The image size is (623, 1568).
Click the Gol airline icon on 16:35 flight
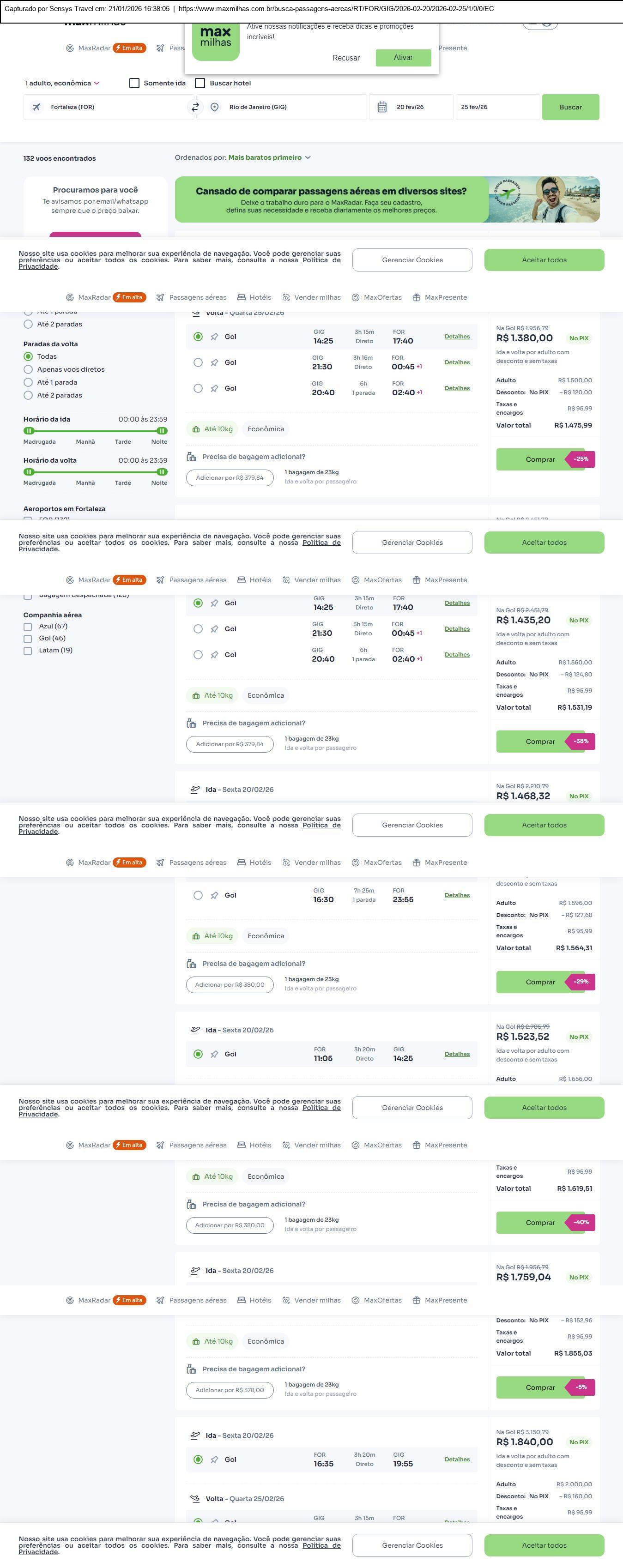[214, 1459]
